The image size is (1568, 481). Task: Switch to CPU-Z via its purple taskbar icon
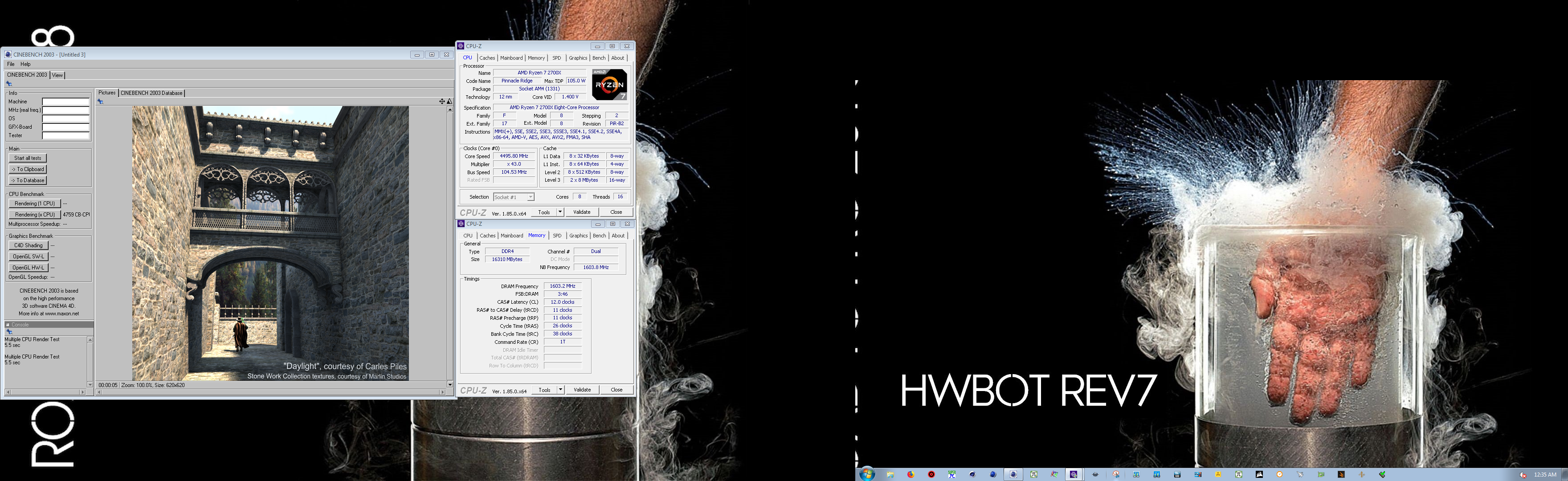[1073, 474]
